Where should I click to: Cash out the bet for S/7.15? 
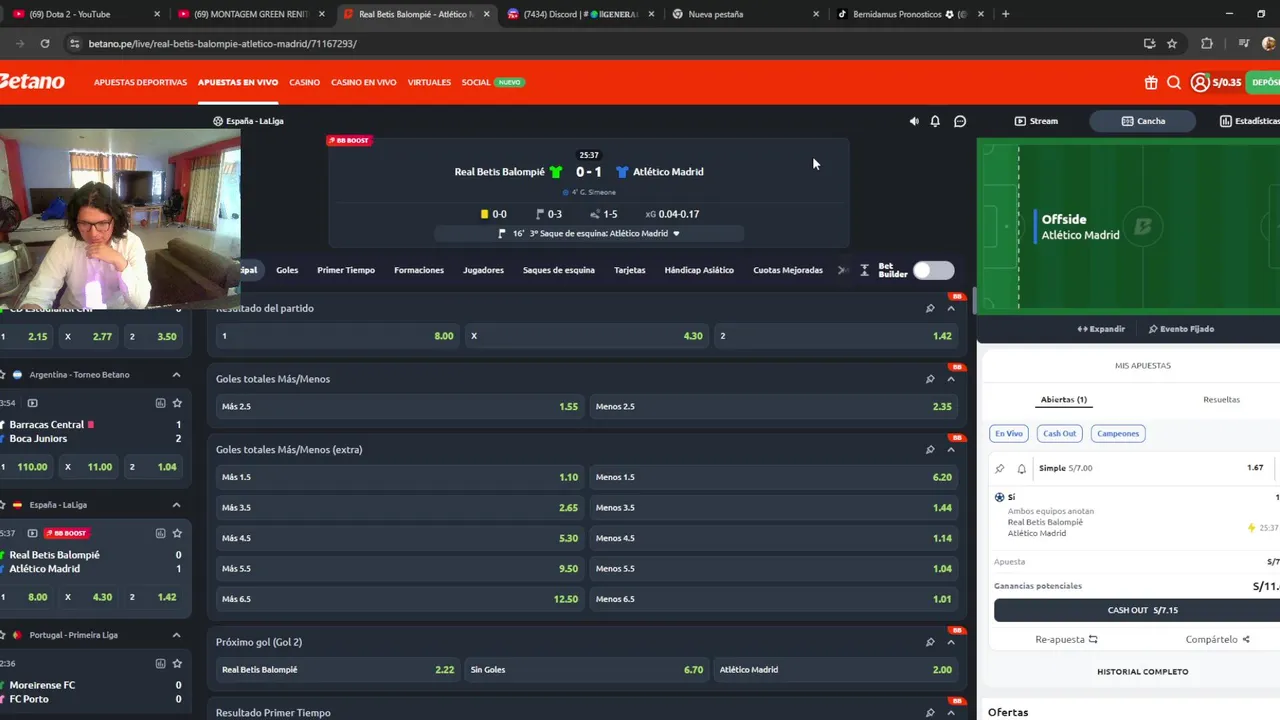[1142, 610]
